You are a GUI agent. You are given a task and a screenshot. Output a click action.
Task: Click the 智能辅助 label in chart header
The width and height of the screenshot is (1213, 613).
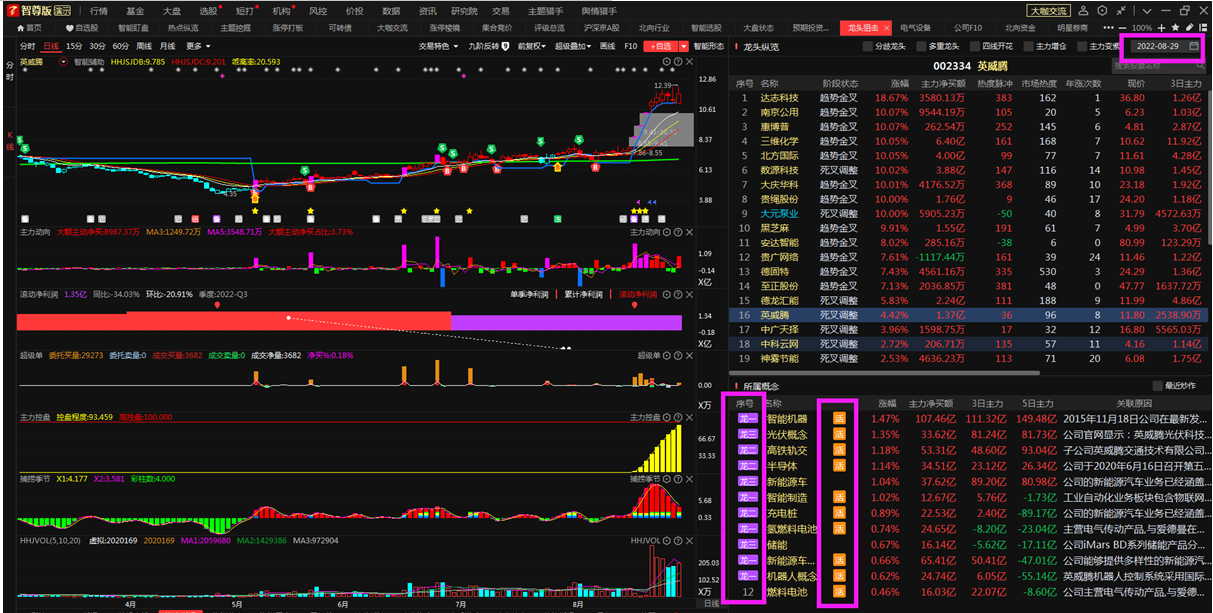(89, 62)
